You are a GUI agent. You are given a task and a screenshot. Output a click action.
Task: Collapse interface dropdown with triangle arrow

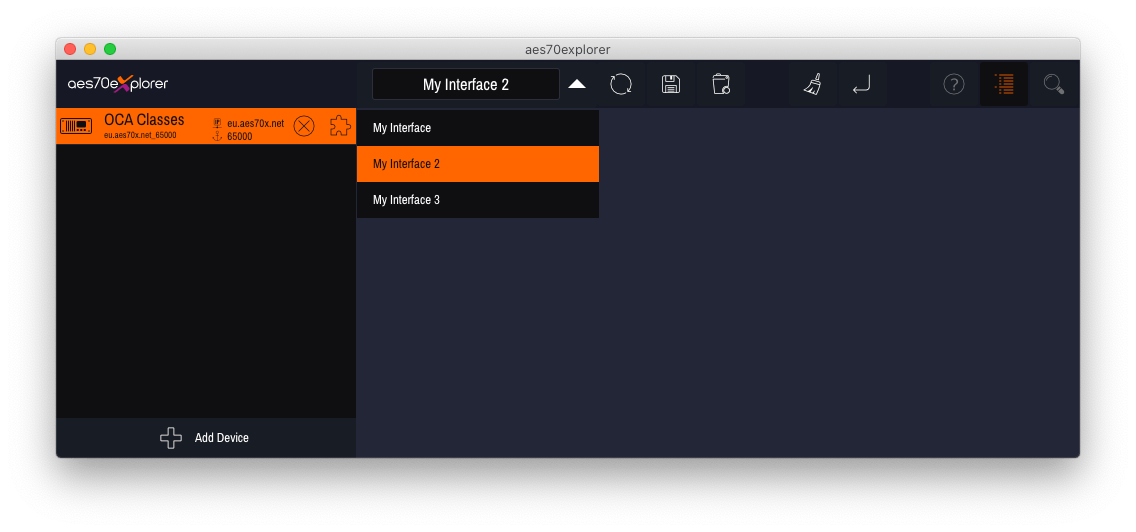click(577, 85)
